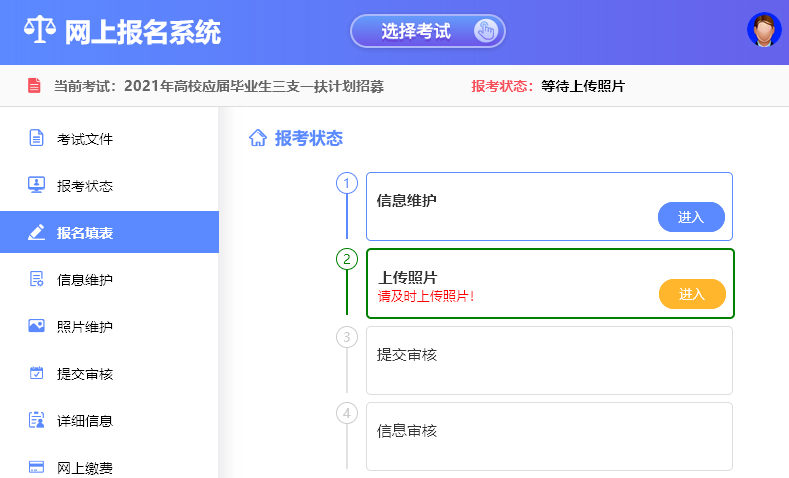Click the 信息维护 sidebar icon
The width and height of the screenshot is (789, 478).
36,279
